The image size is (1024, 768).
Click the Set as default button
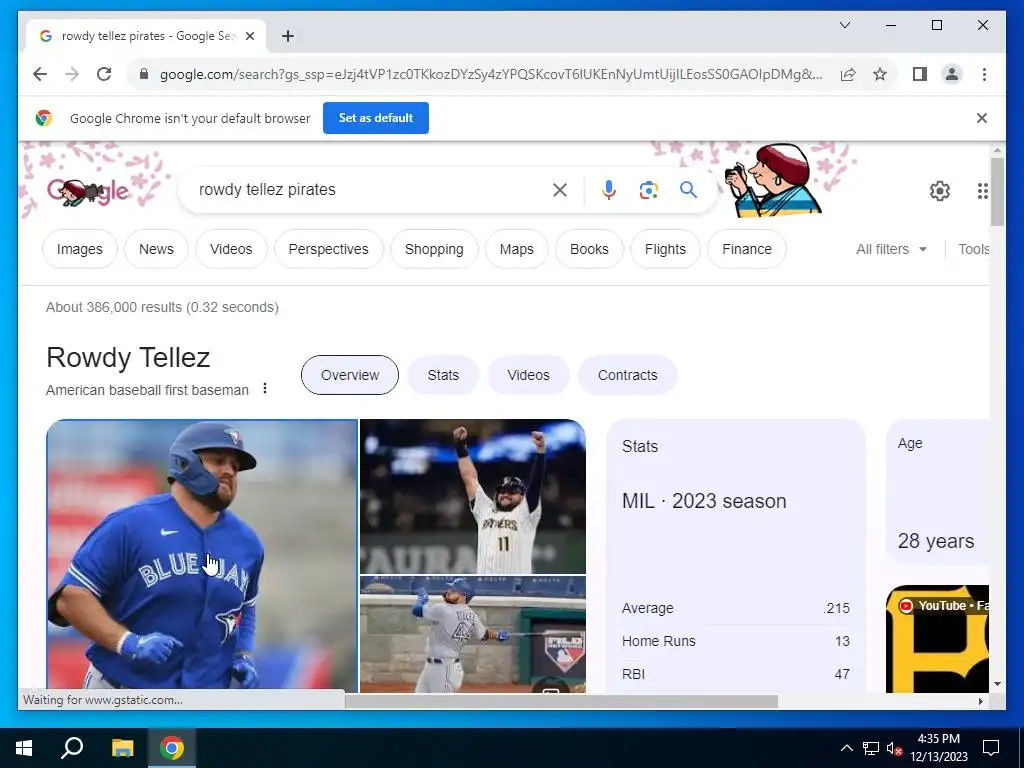(376, 118)
